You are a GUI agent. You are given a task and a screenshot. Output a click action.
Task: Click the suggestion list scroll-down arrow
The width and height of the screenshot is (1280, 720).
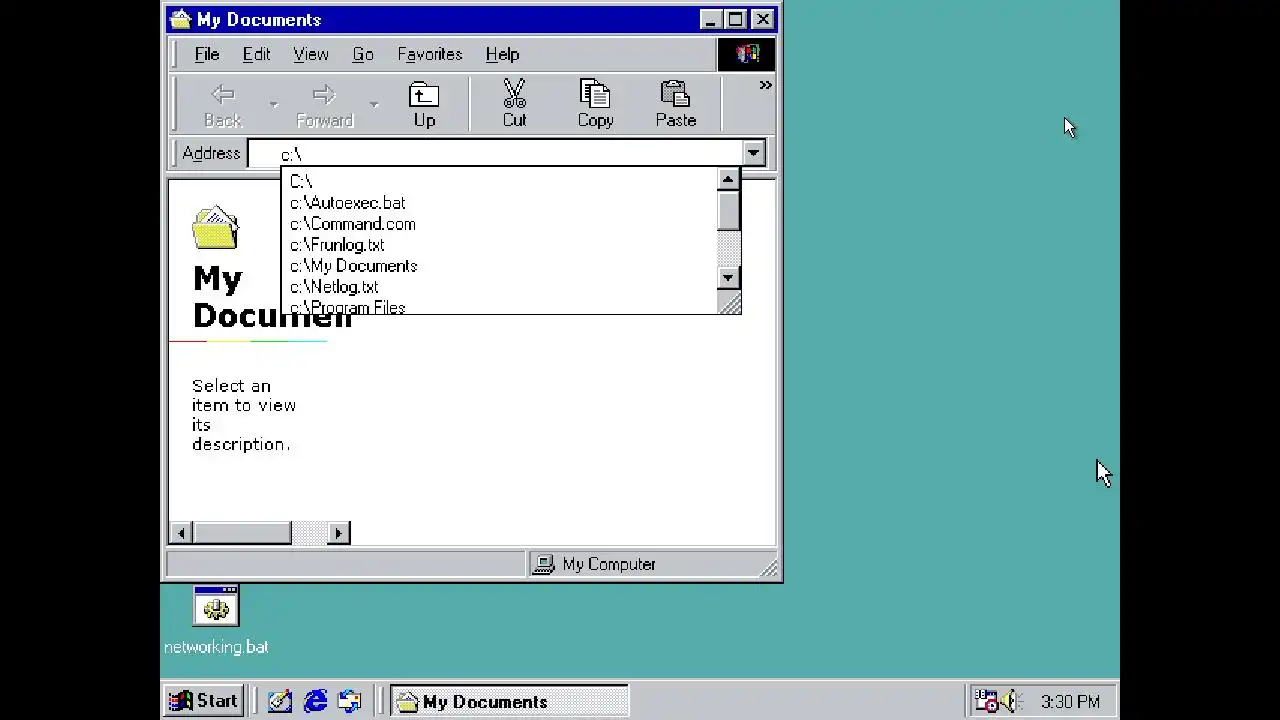729,278
